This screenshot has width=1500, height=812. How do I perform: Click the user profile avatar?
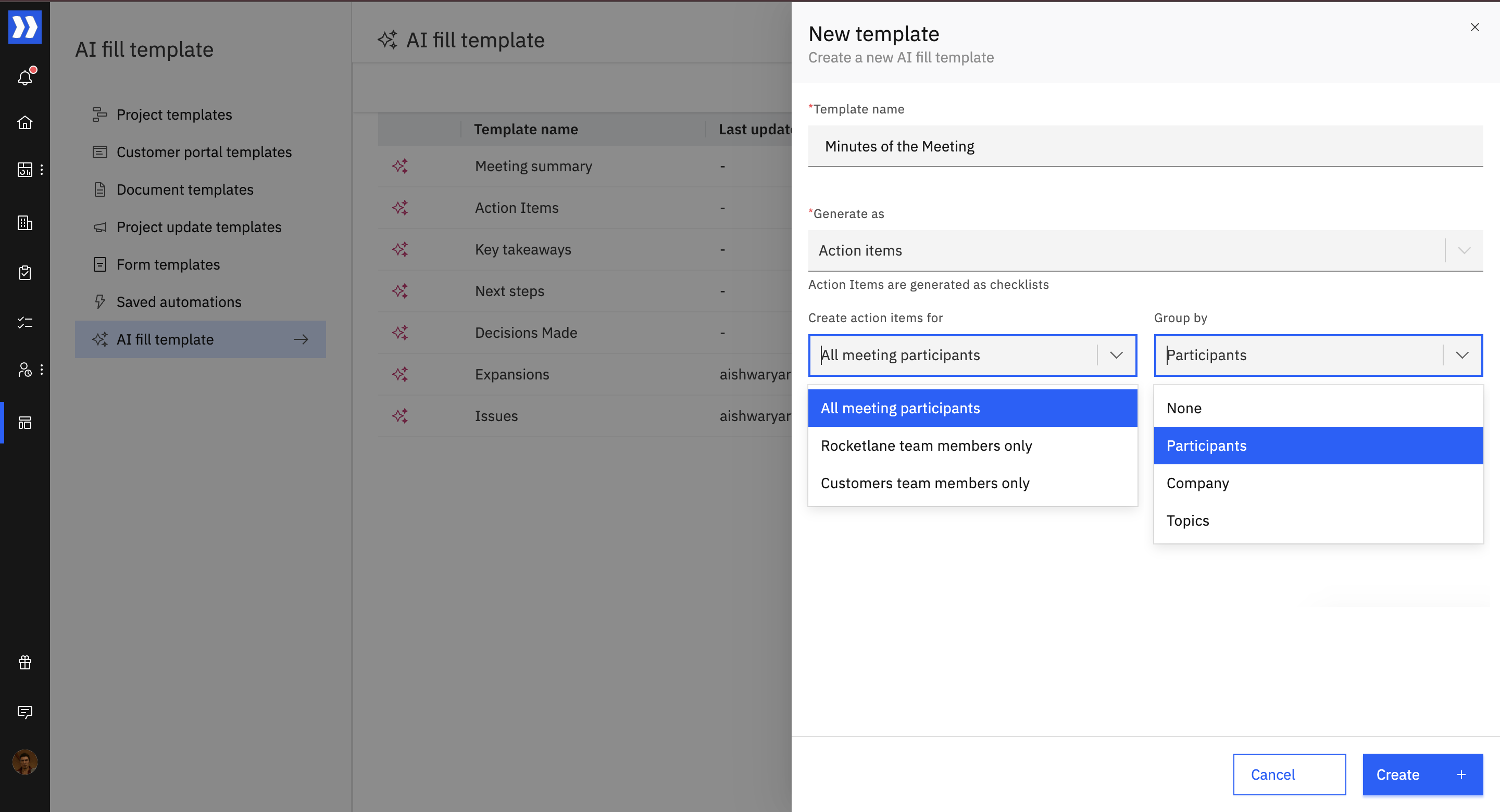pos(25,762)
